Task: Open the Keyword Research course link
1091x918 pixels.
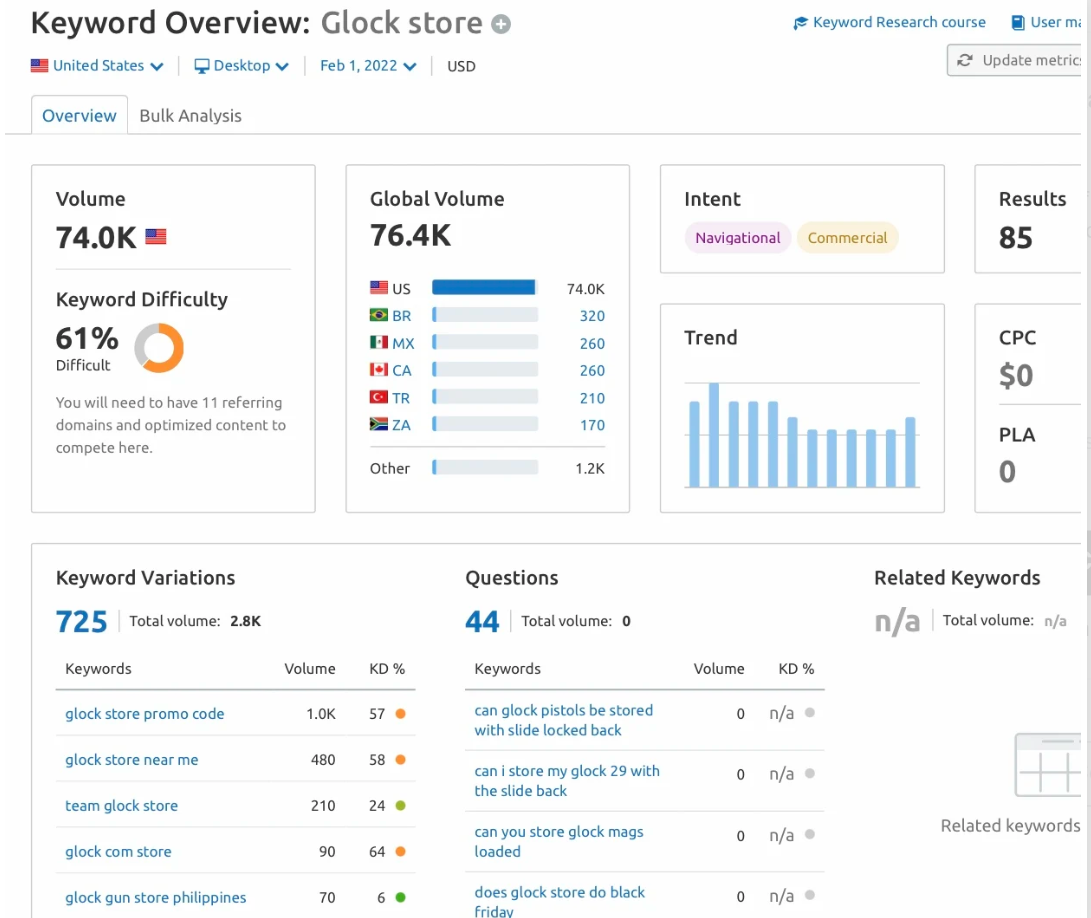Action: [x=889, y=22]
